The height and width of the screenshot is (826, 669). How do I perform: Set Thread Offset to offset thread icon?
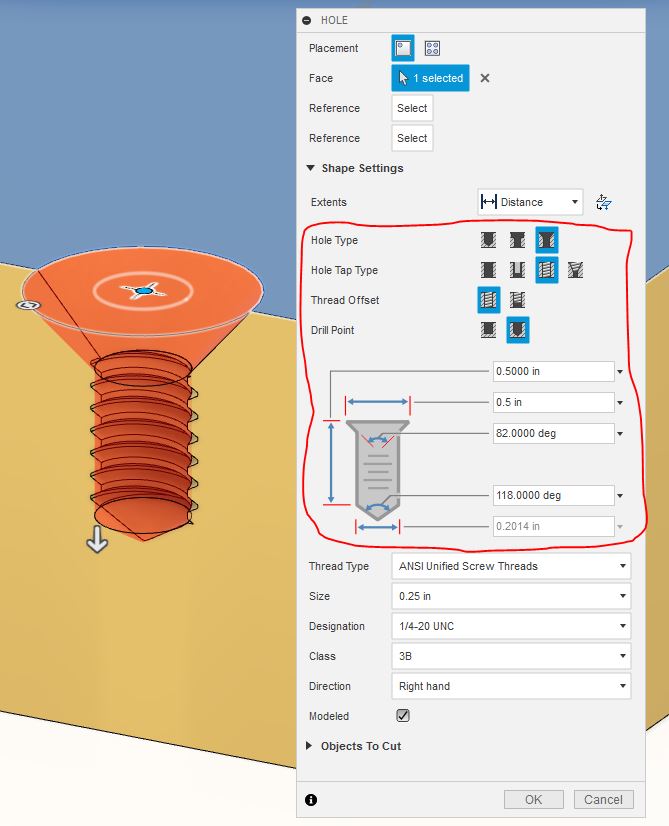(x=517, y=300)
